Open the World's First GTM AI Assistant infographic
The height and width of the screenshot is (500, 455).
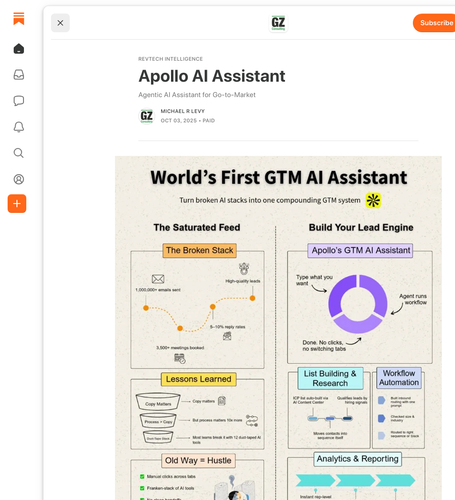click(x=278, y=328)
